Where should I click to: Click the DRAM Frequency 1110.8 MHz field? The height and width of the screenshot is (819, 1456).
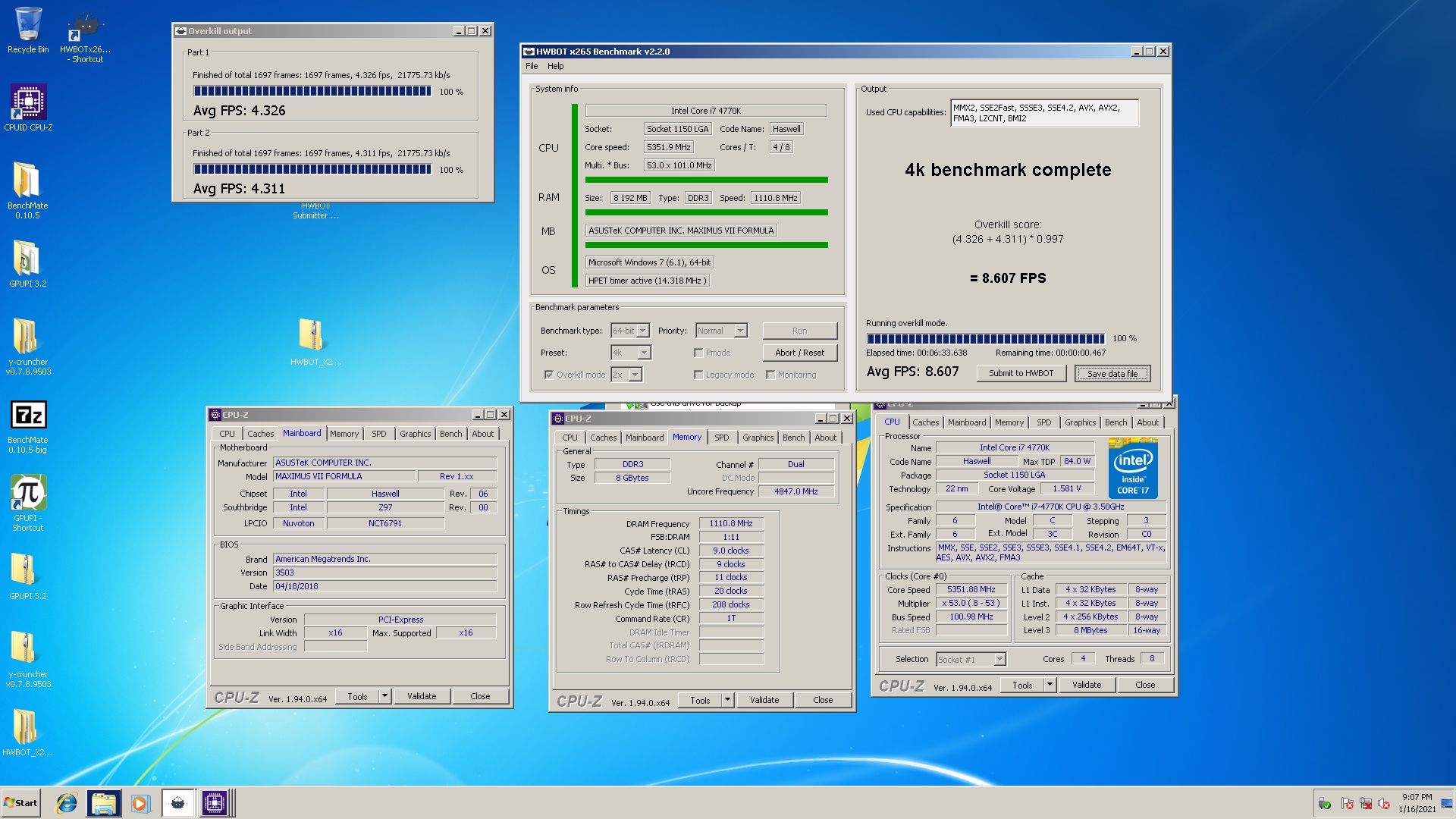tap(731, 523)
